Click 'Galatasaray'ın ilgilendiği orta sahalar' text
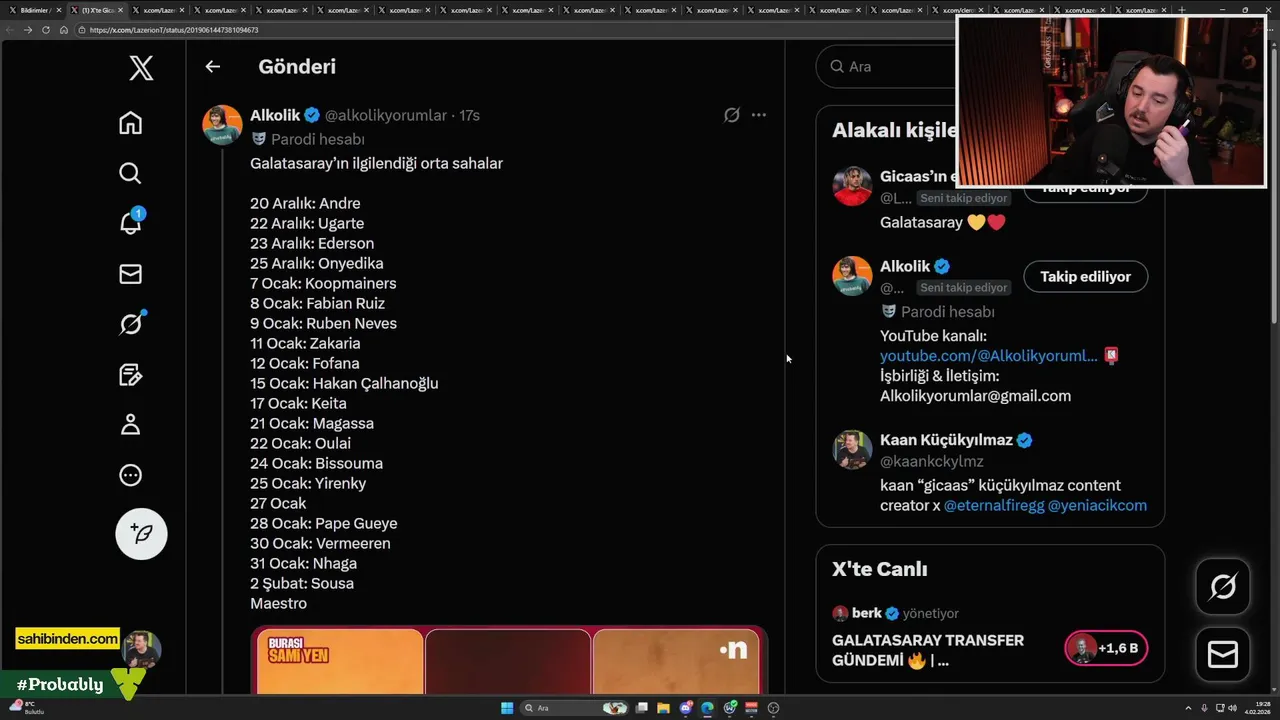The width and height of the screenshot is (1280, 720). tap(376, 163)
